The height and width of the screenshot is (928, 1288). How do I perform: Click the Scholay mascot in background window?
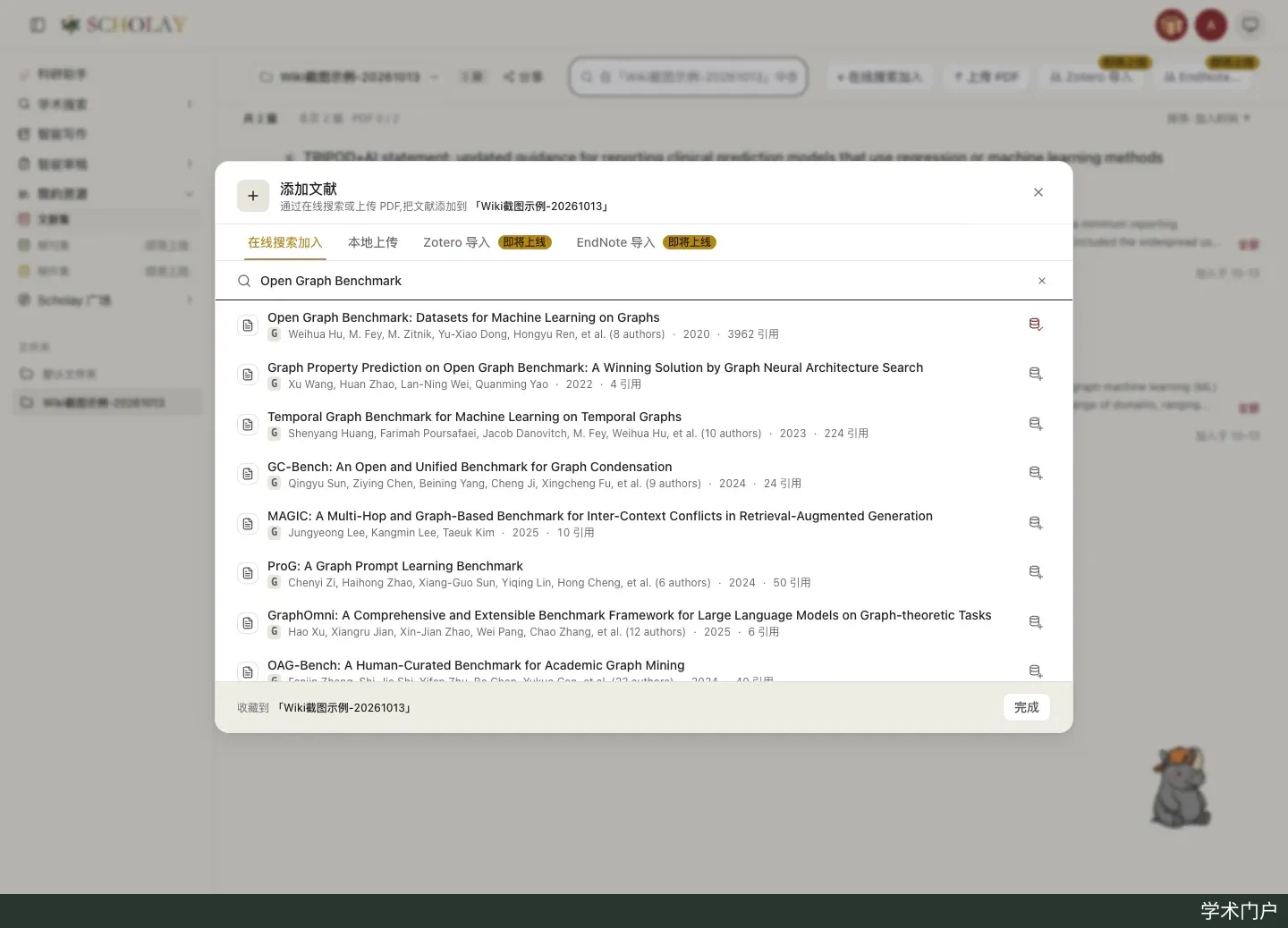click(1181, 787)
